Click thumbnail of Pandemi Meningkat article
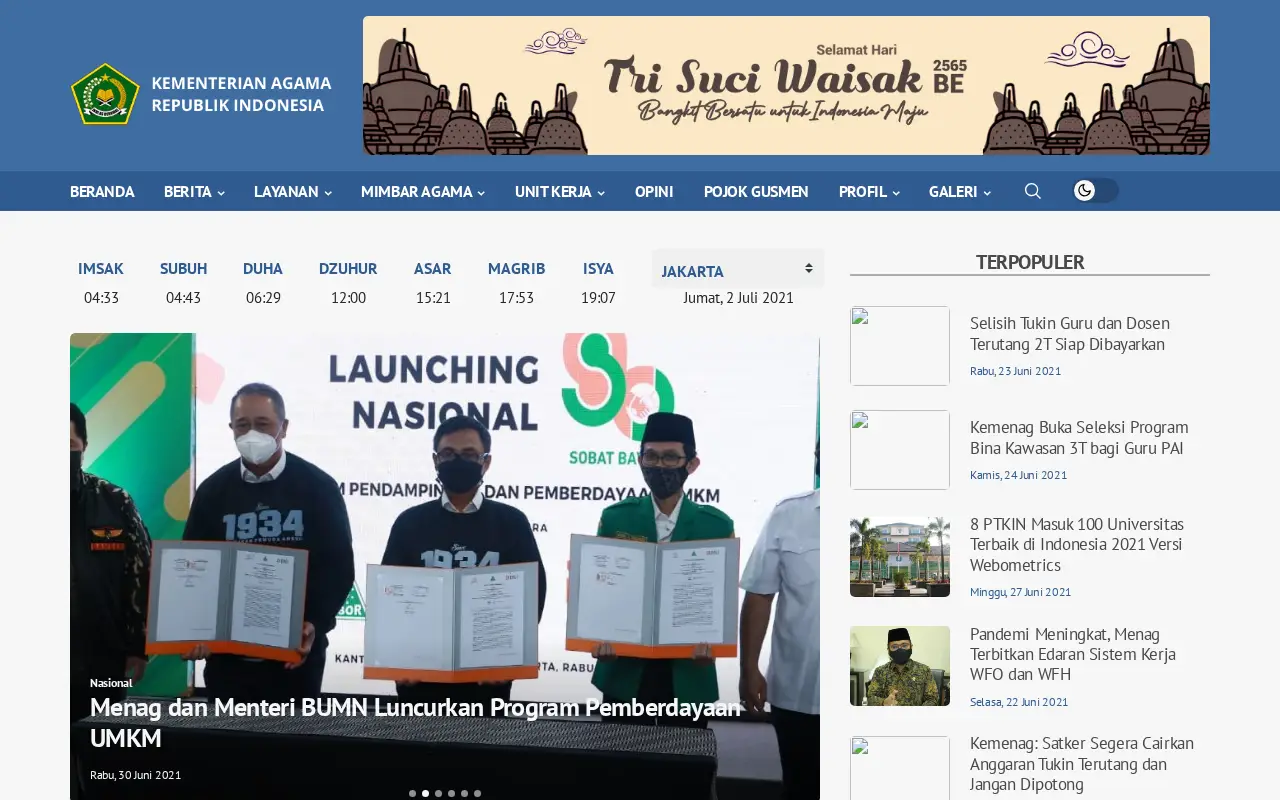The height and width of the screenshot is (800, 1280). (900, 666)
